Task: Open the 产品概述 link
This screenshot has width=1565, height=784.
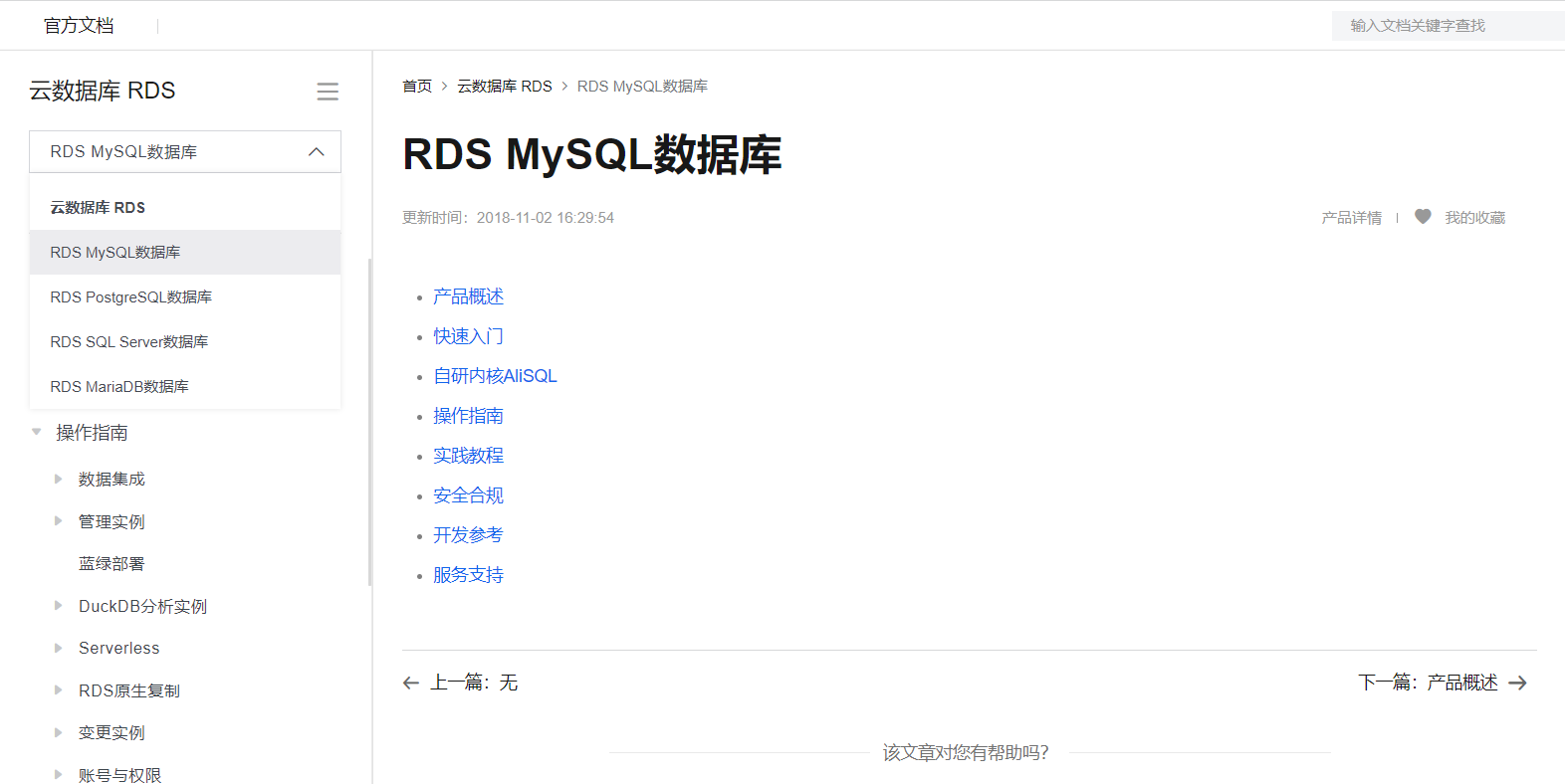Action: (x=468, y=296)
